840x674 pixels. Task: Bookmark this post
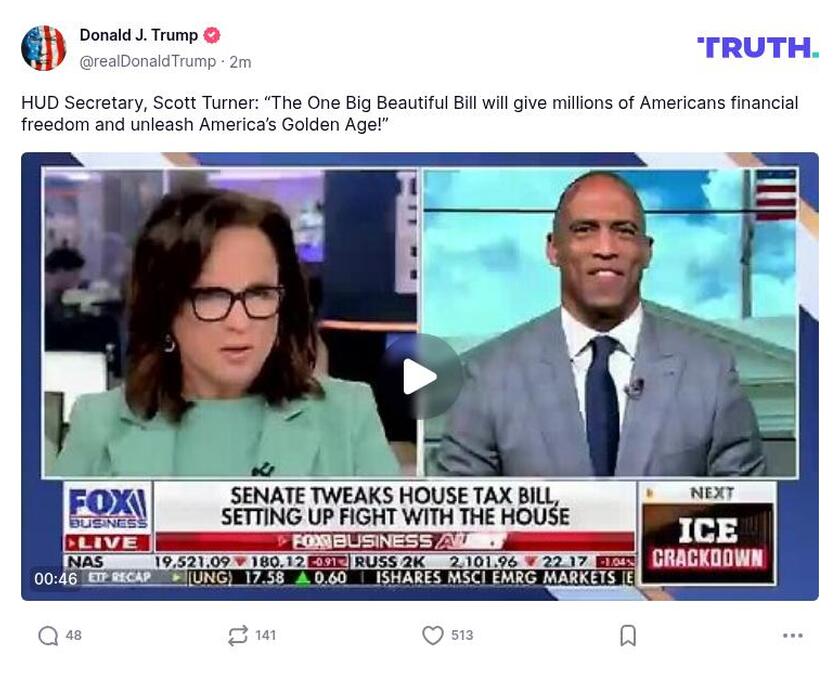[628, 636]
